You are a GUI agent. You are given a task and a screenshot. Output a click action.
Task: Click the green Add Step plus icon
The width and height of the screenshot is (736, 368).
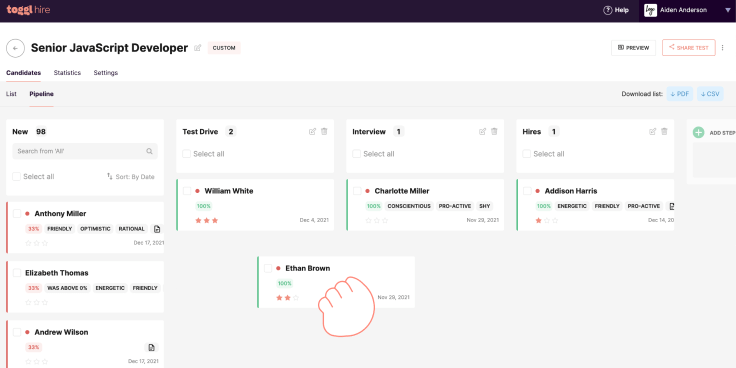698,132
